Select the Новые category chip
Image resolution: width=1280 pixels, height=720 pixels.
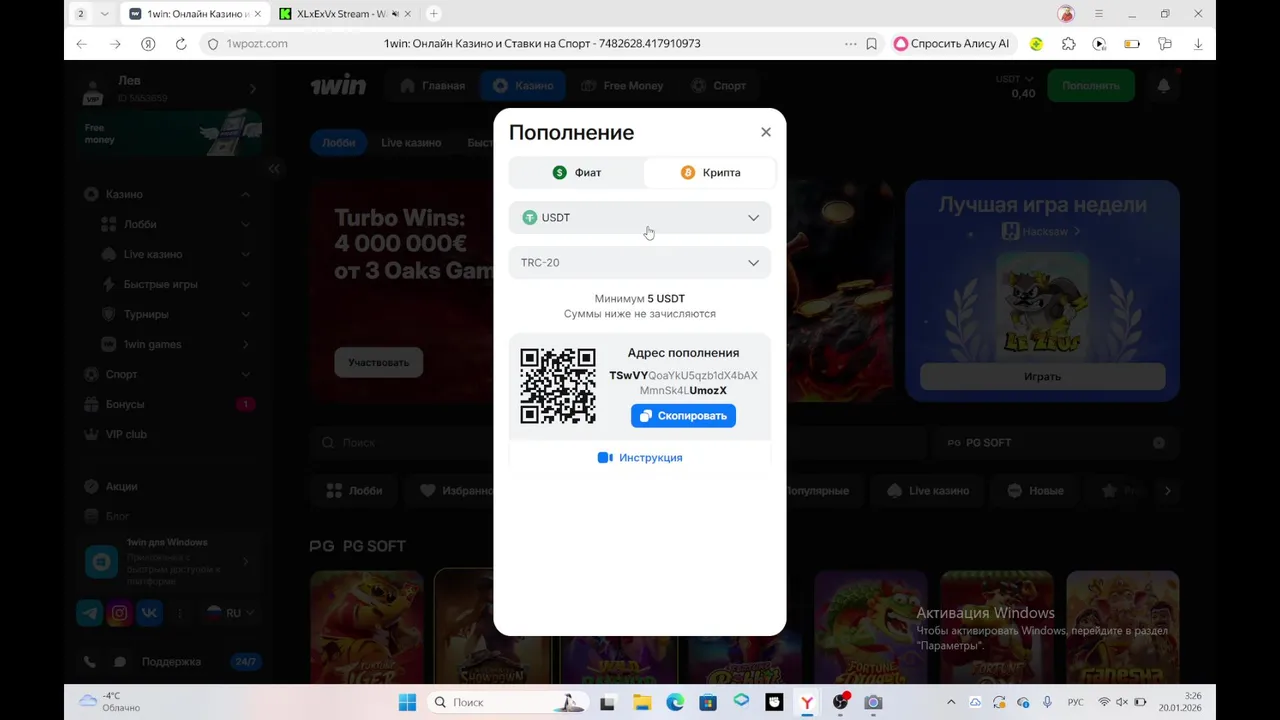click(x=1036, y=491)
